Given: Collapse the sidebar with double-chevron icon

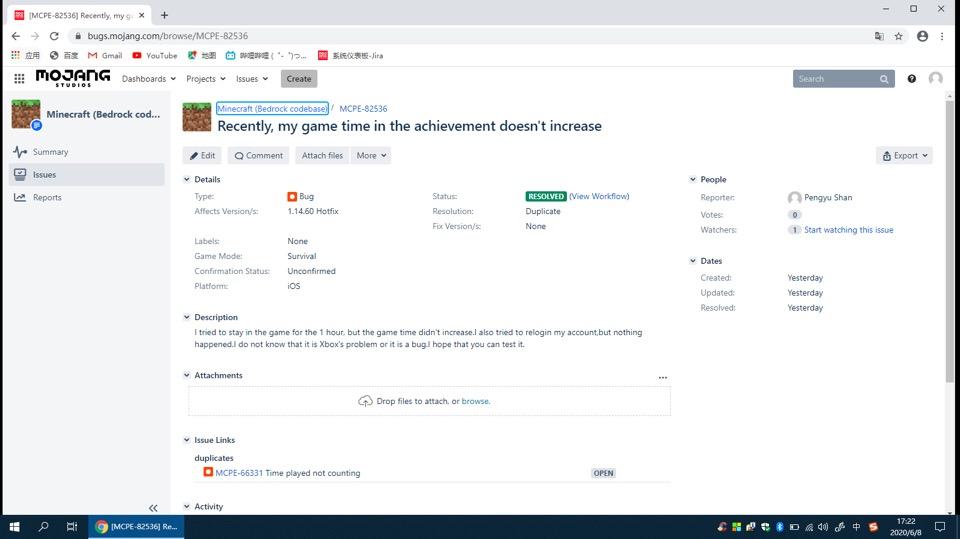Looking at the screenshot, I should [153, 508].
